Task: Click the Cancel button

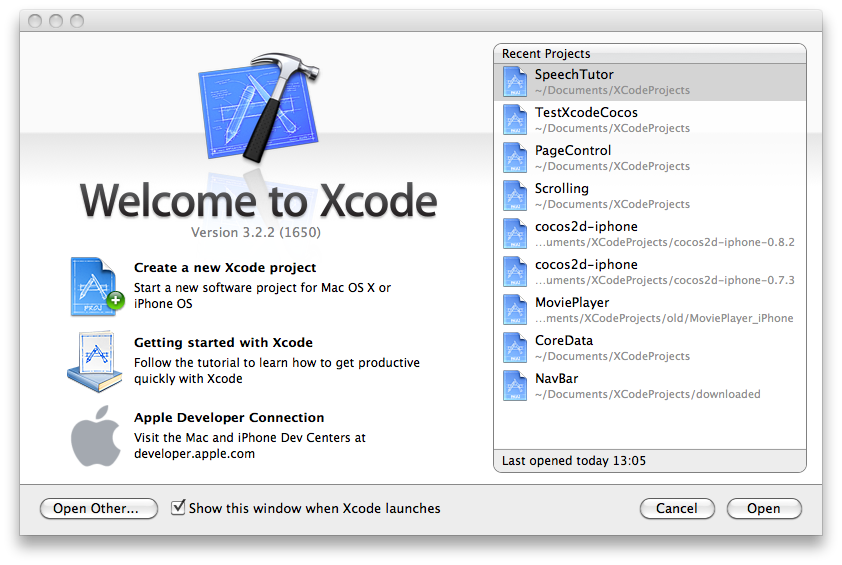Action: point(677,509)
